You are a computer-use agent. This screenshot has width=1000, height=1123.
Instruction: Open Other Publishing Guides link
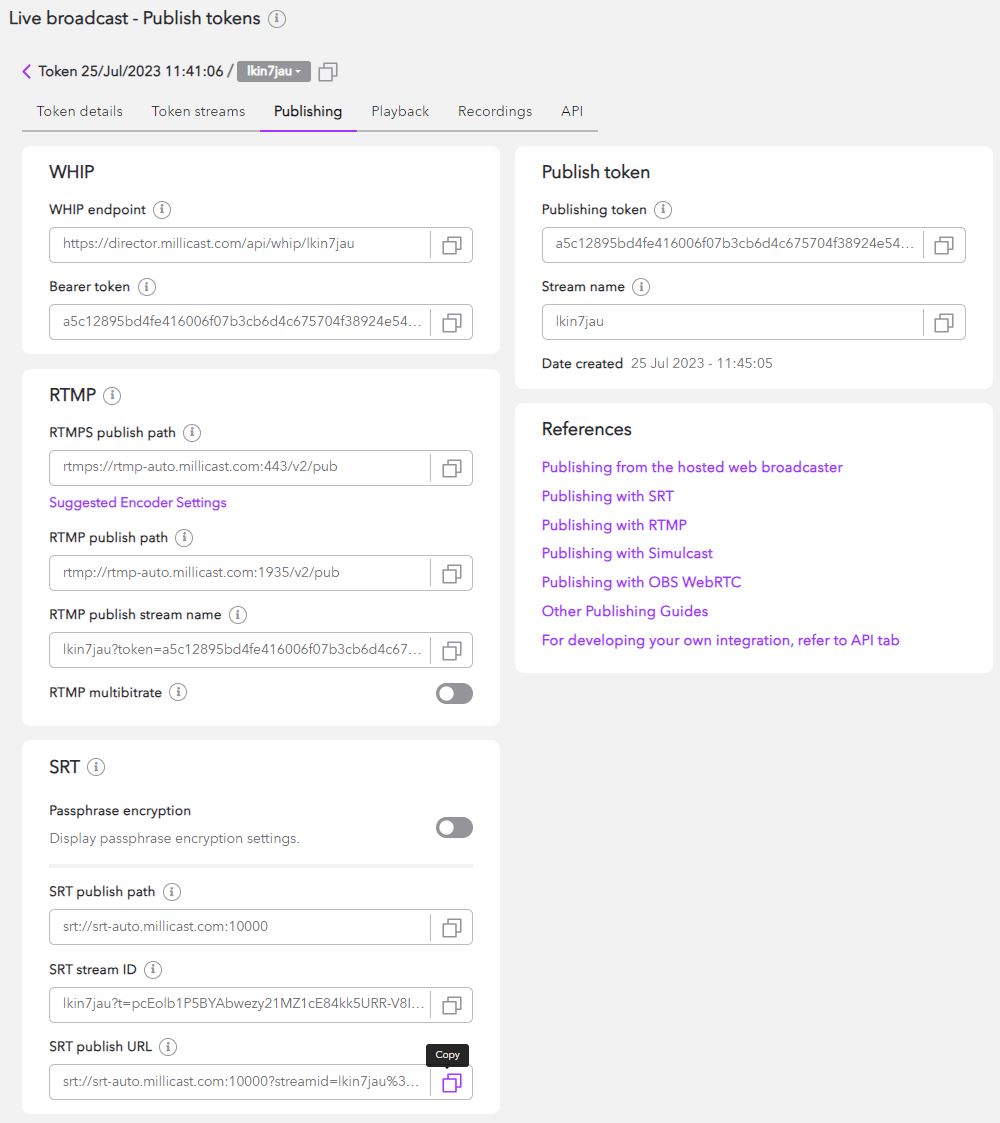point(625,611)
